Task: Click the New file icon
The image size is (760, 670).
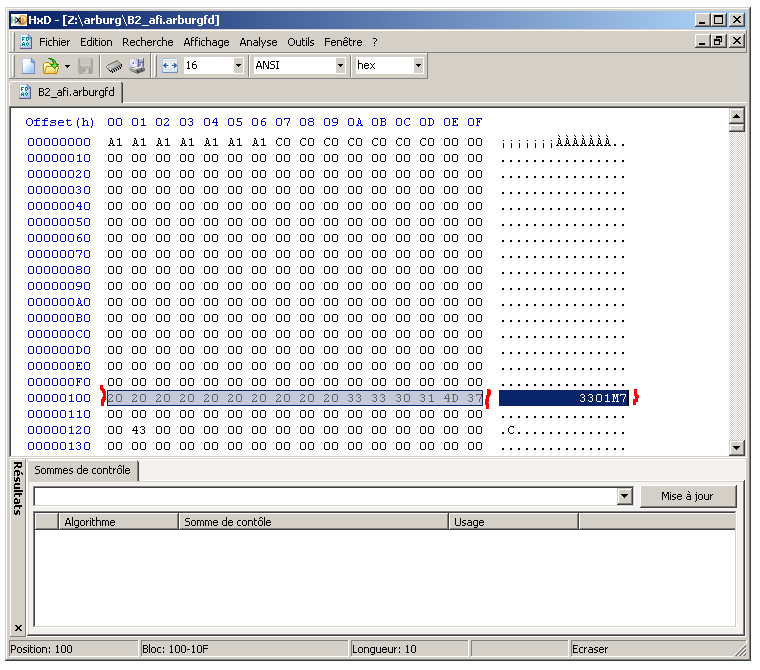Action: click(29, 65)
